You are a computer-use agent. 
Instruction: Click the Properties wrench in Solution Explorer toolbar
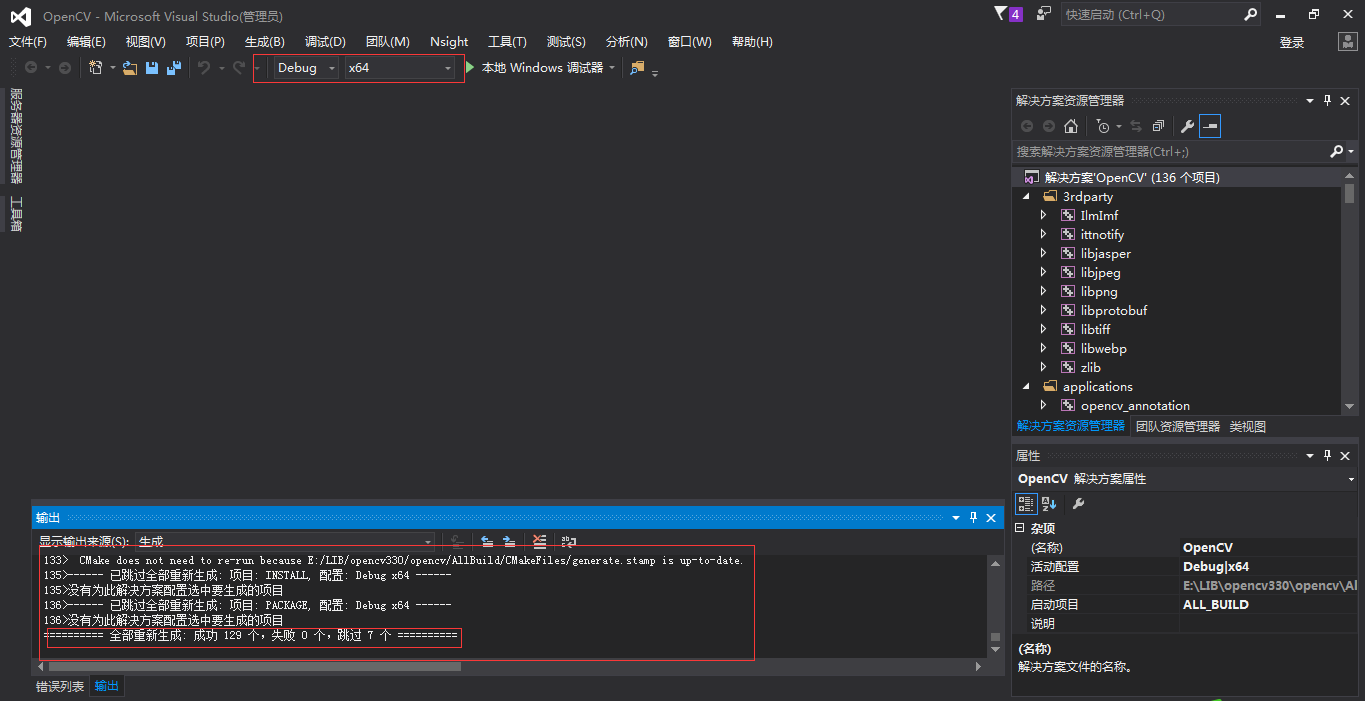(1187, 126)
